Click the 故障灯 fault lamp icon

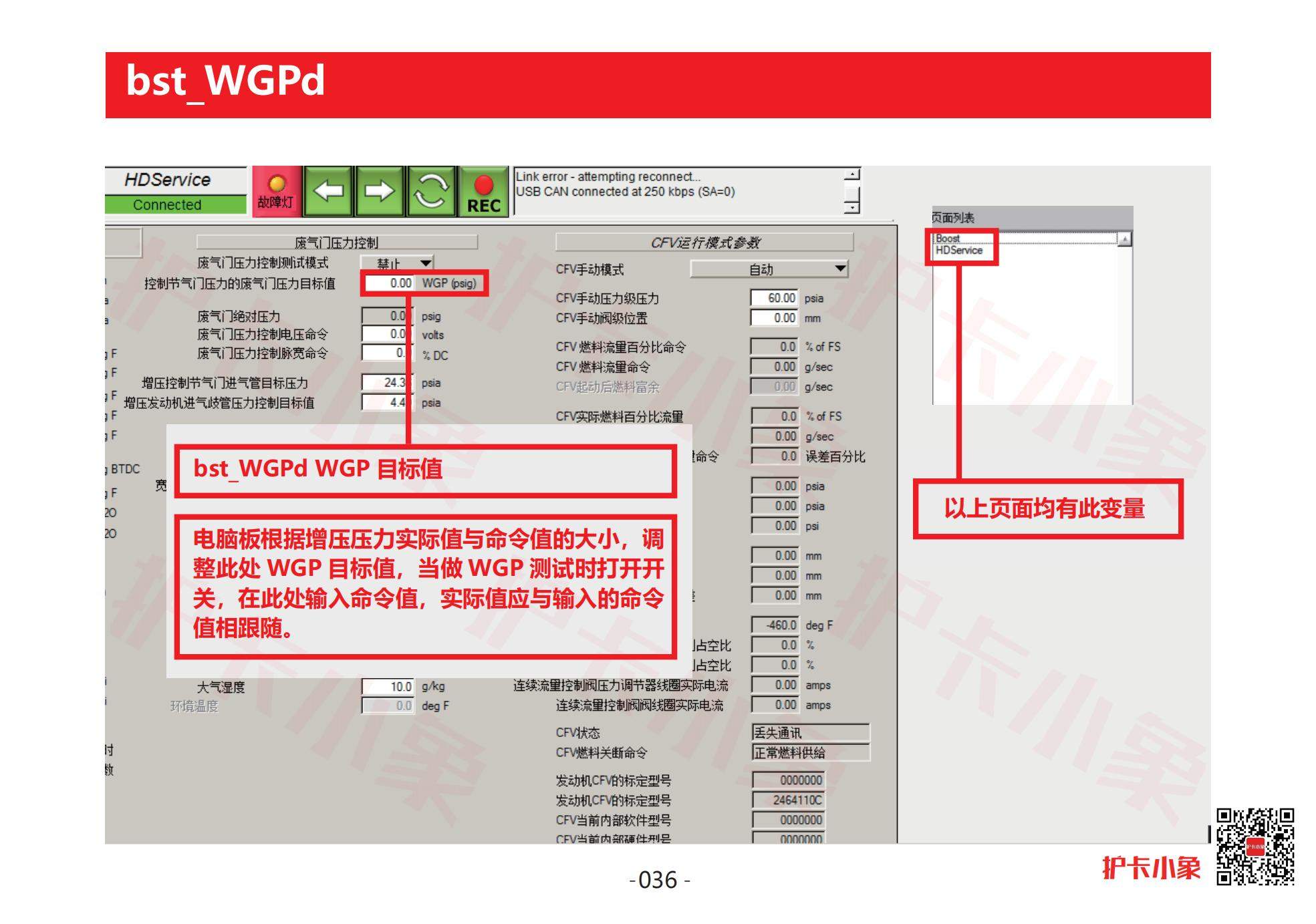pos(276,191)
